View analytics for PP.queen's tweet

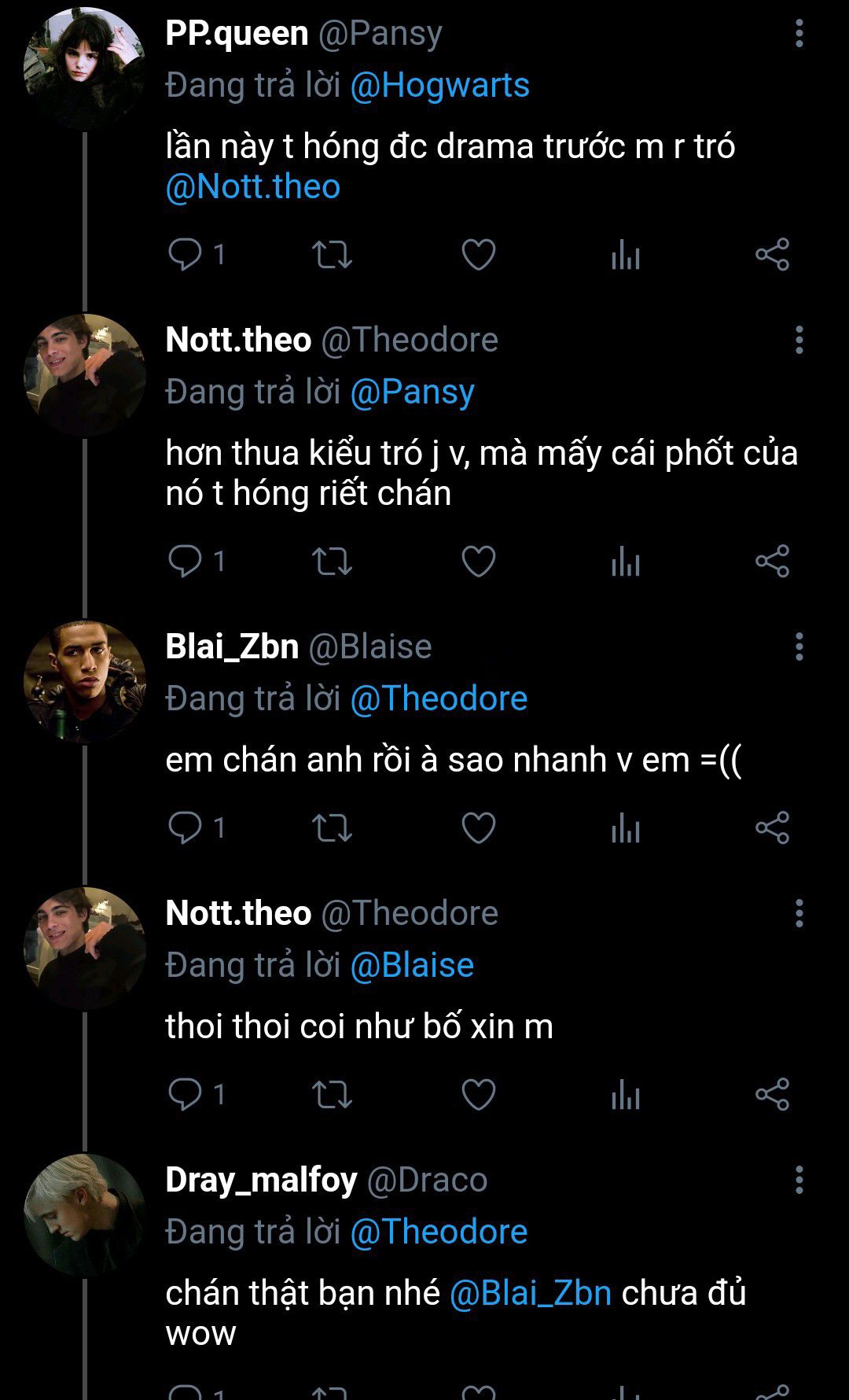pos(626,255)
